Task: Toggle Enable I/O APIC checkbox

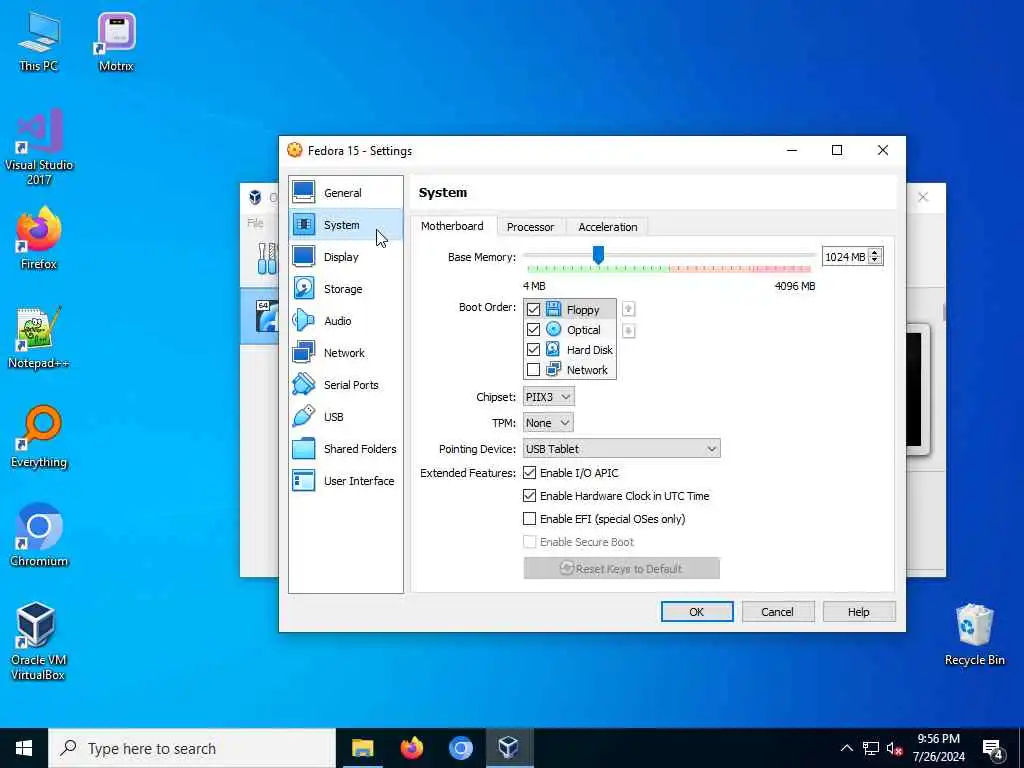Action: pos(530,473)
